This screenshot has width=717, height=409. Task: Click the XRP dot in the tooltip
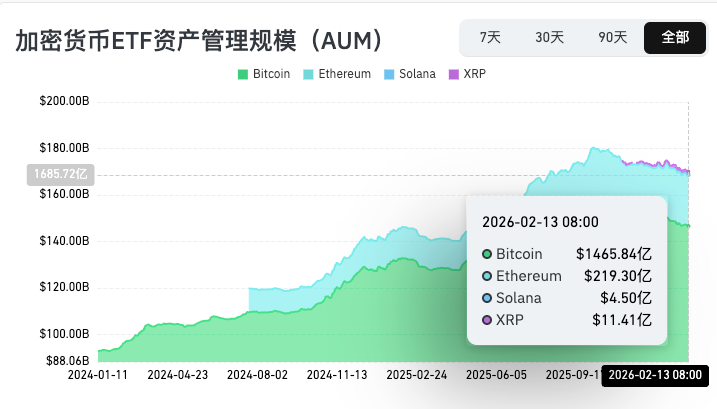pyautogui.click(x=487, y=320)
